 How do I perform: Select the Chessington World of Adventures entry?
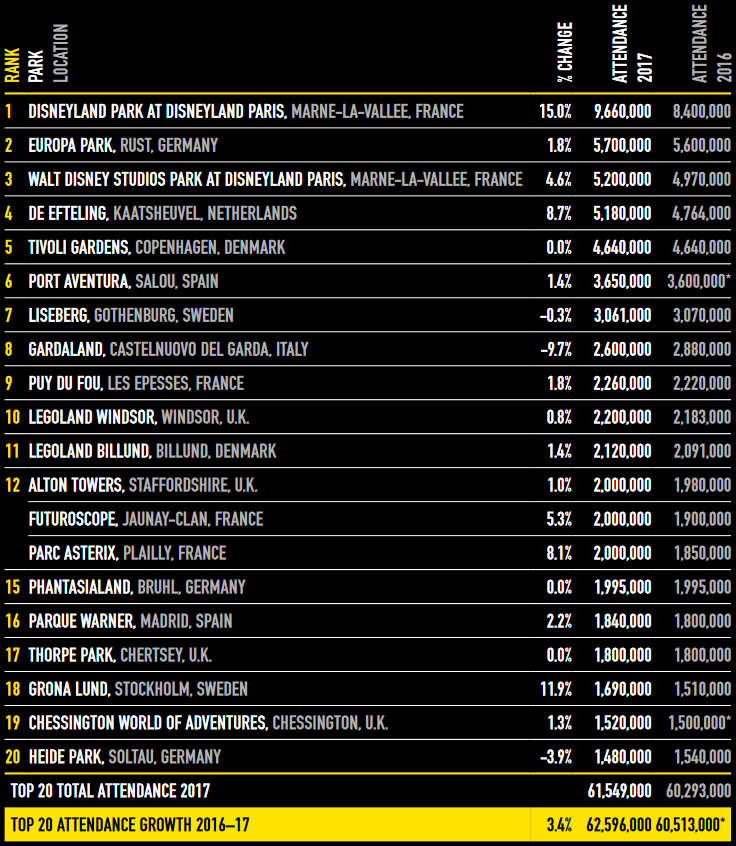[147, 723]
